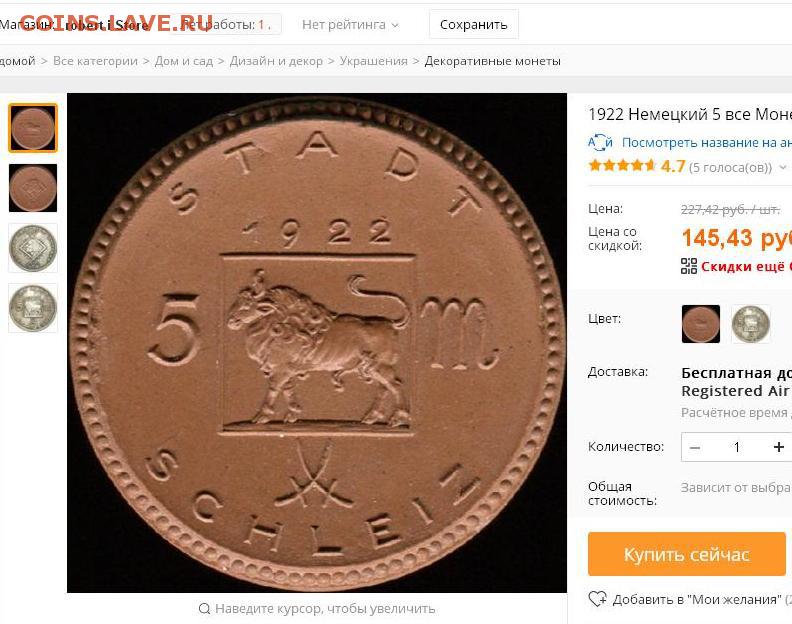Open the 'Украшения' breadcrumb category

[x=373, y=61]
